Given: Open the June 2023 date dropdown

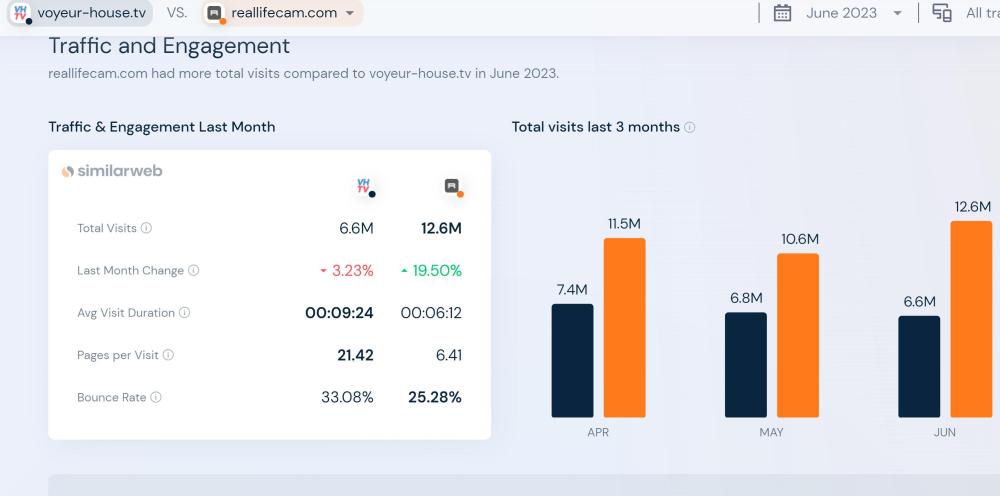Looking at the screenshot, I should [853, 13].
